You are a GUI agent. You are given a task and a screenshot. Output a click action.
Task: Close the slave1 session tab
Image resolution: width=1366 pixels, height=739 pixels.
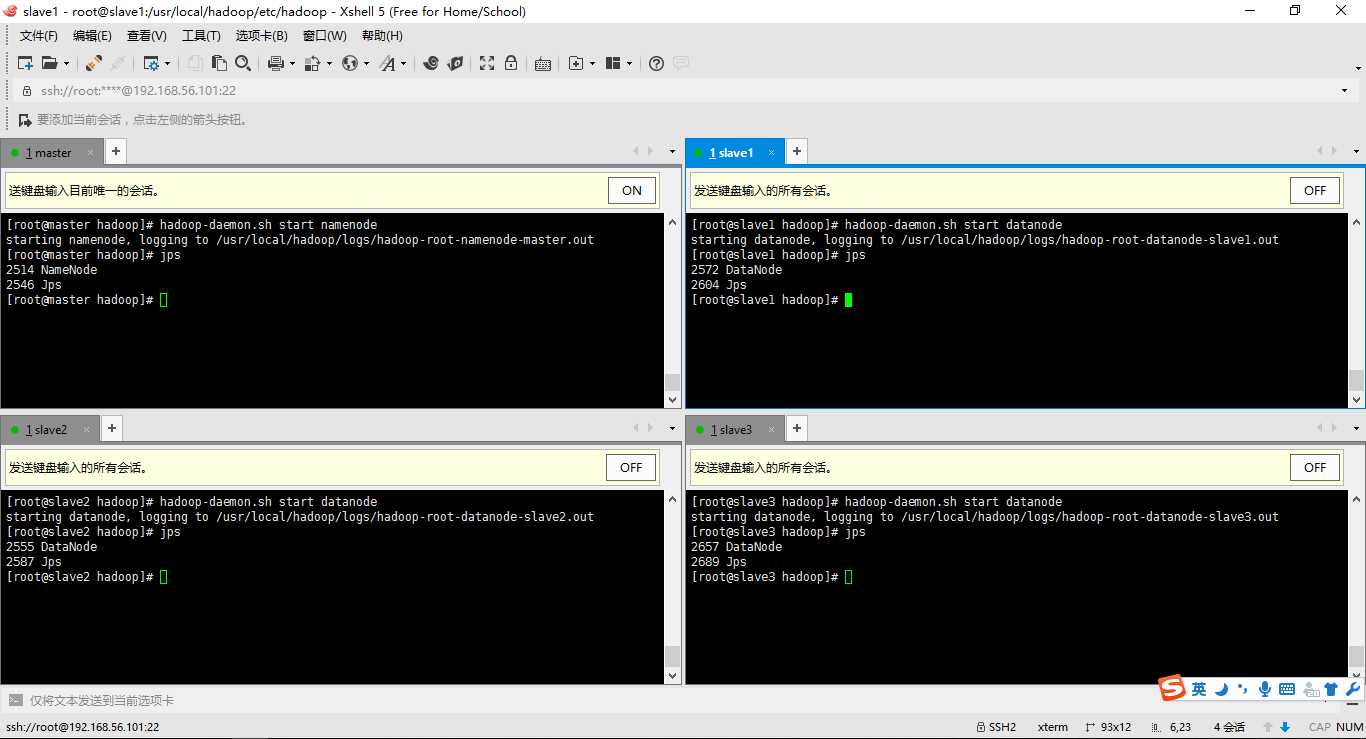[x=772, y=153]
